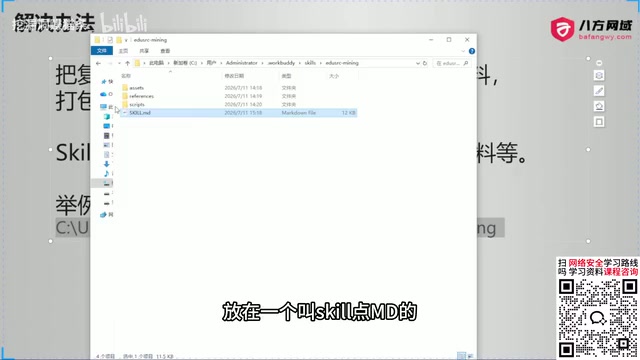Click the shape style button beside the slide
This screenshot has height=360, width=640.
(x=599, y=76)
